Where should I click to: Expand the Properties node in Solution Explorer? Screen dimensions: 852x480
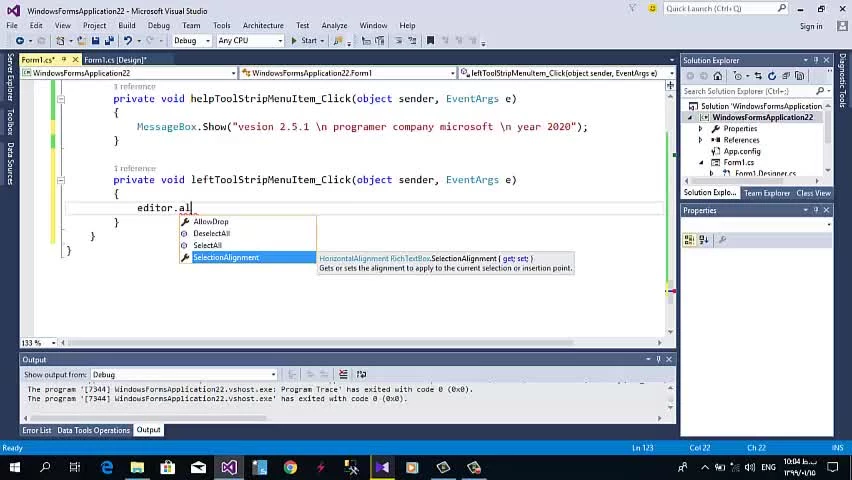point(700,129)
